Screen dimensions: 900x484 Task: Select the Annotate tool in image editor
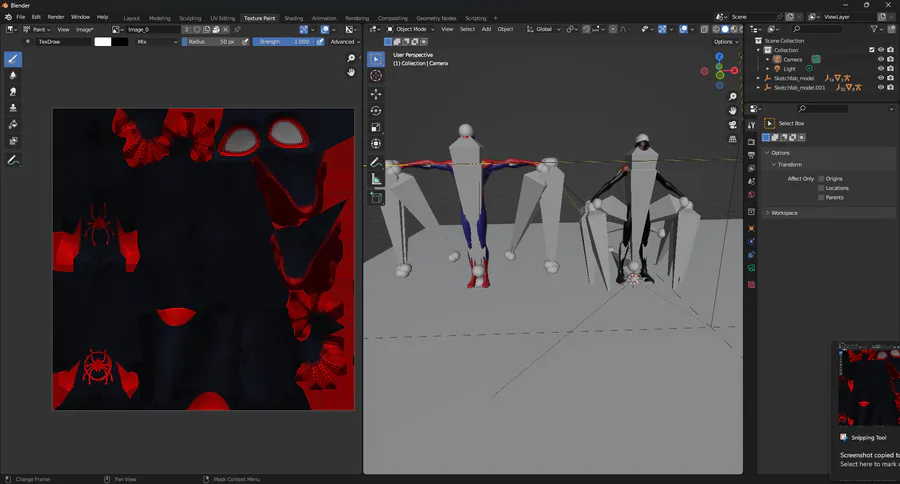click(13, 161)
